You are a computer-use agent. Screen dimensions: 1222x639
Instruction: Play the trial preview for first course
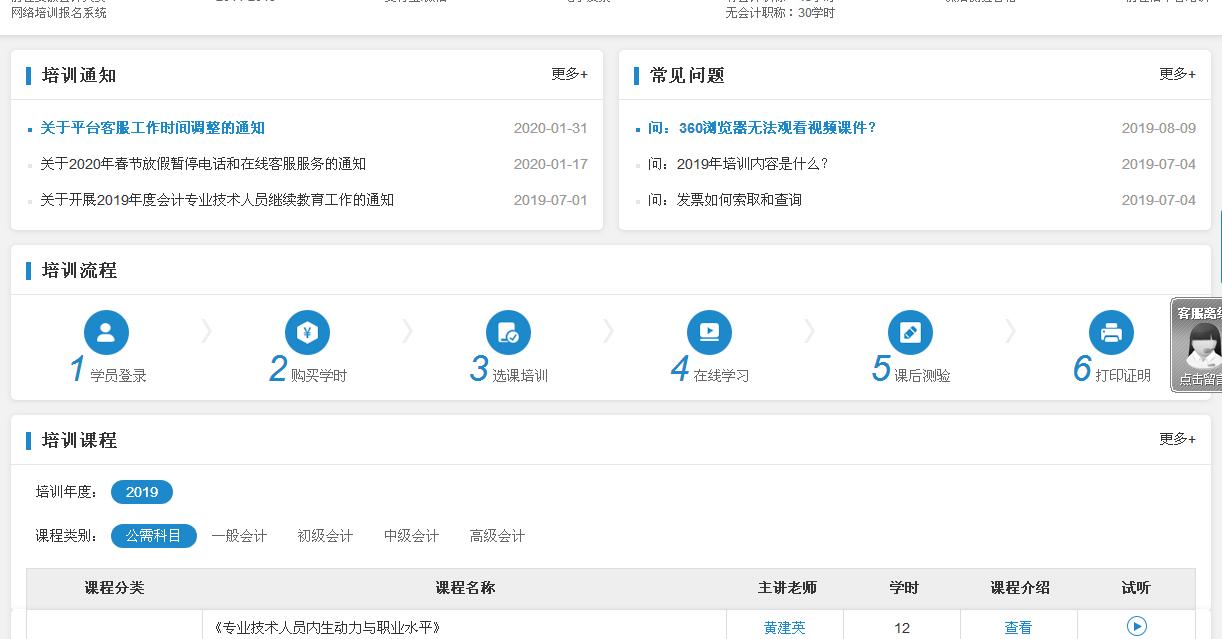point(1136,626)
